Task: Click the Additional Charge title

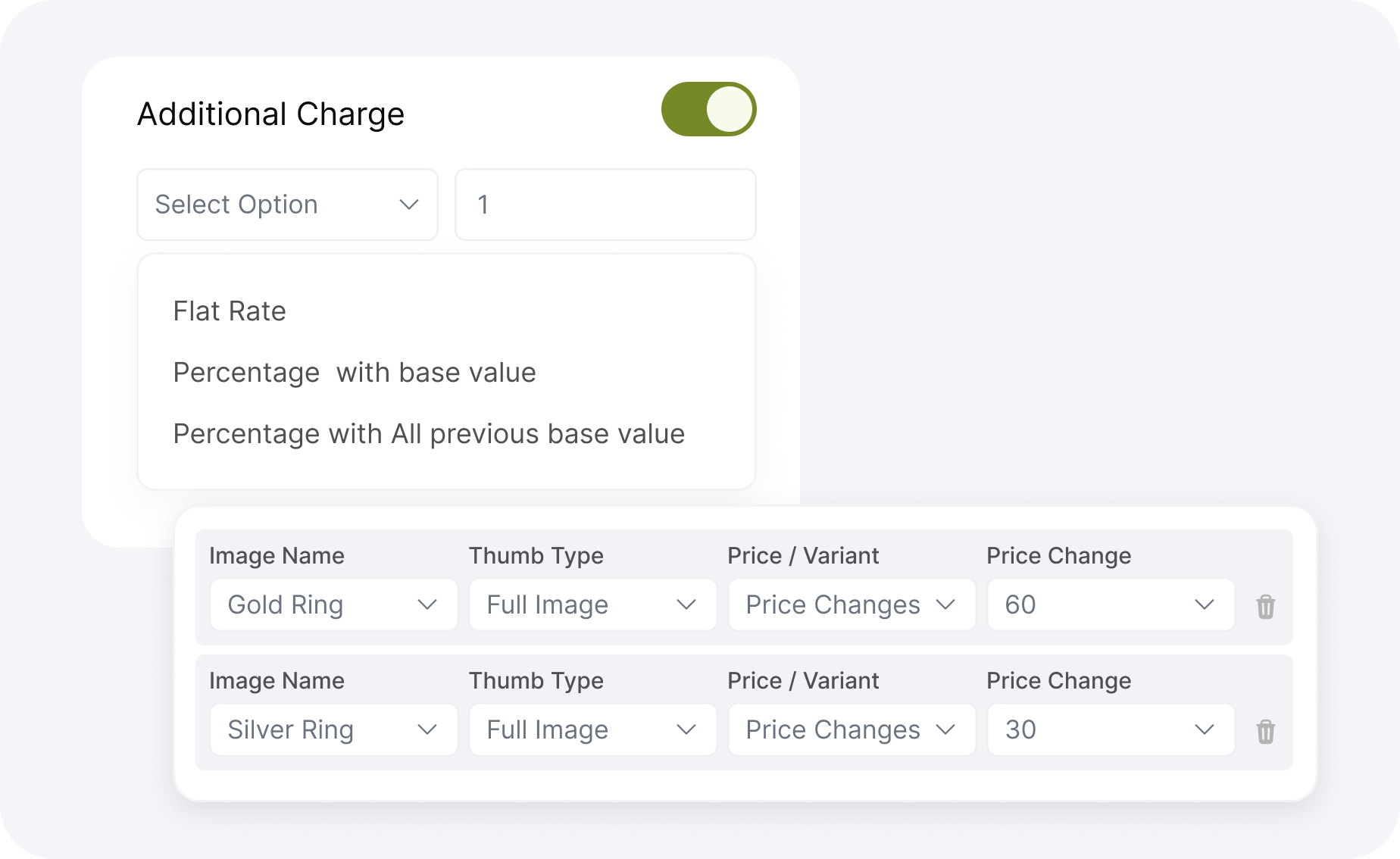Action: [x=270, y=113]
